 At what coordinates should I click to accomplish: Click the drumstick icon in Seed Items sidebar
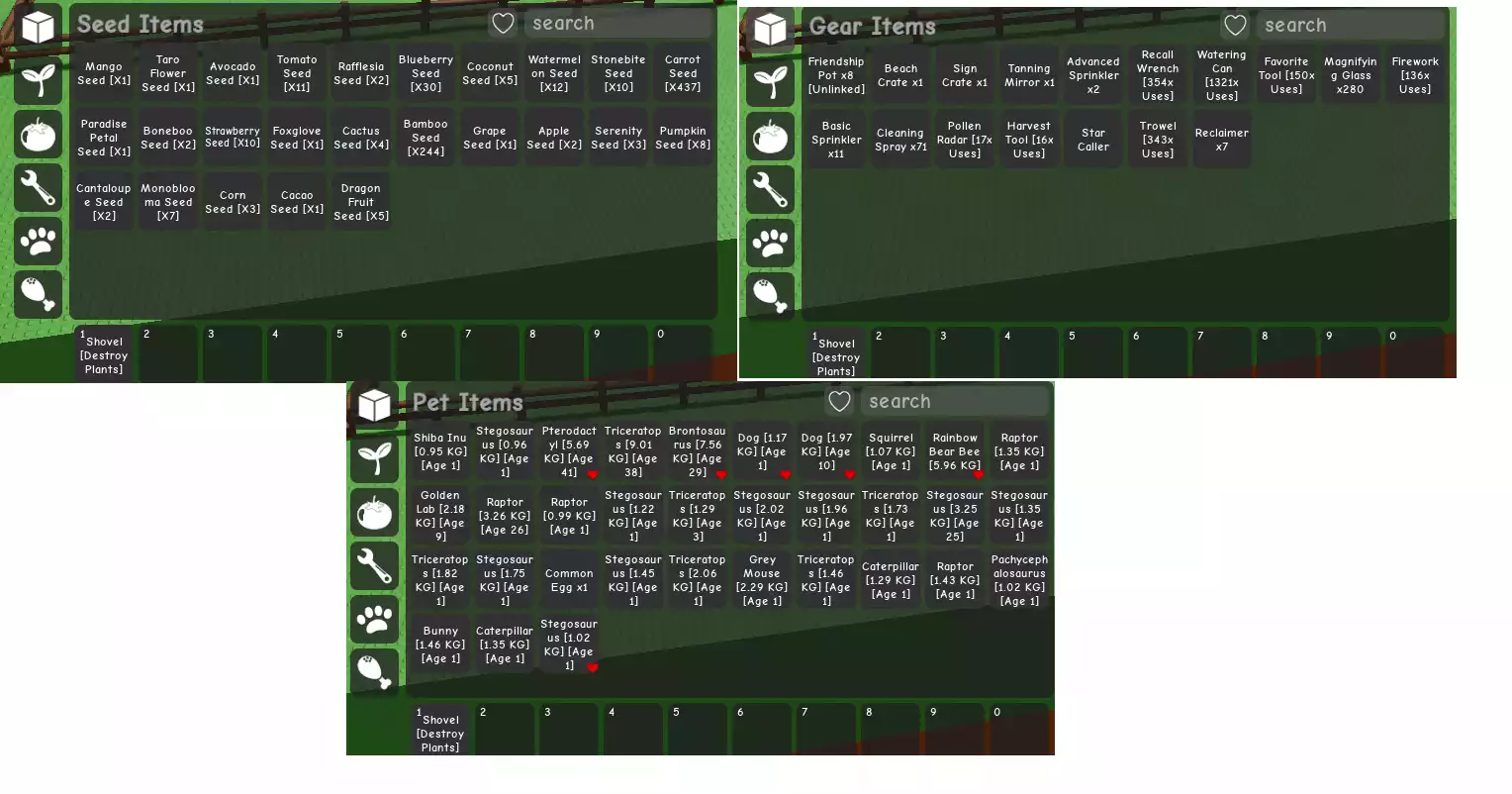[x=38, y=294]
